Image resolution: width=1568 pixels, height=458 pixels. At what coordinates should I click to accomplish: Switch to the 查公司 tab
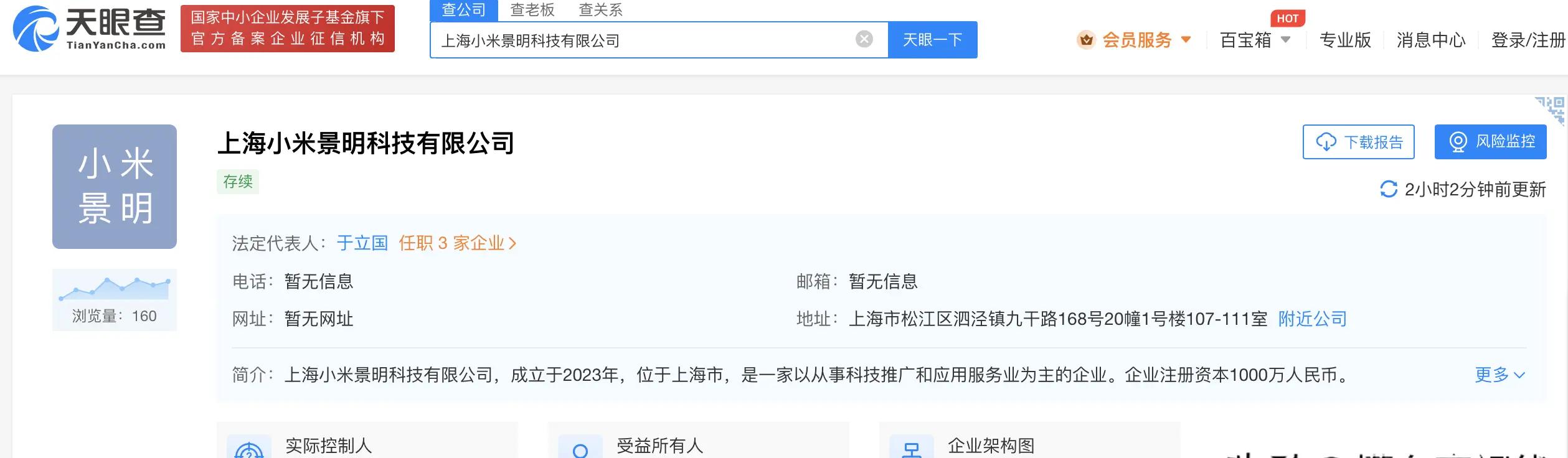click(463, 10)
